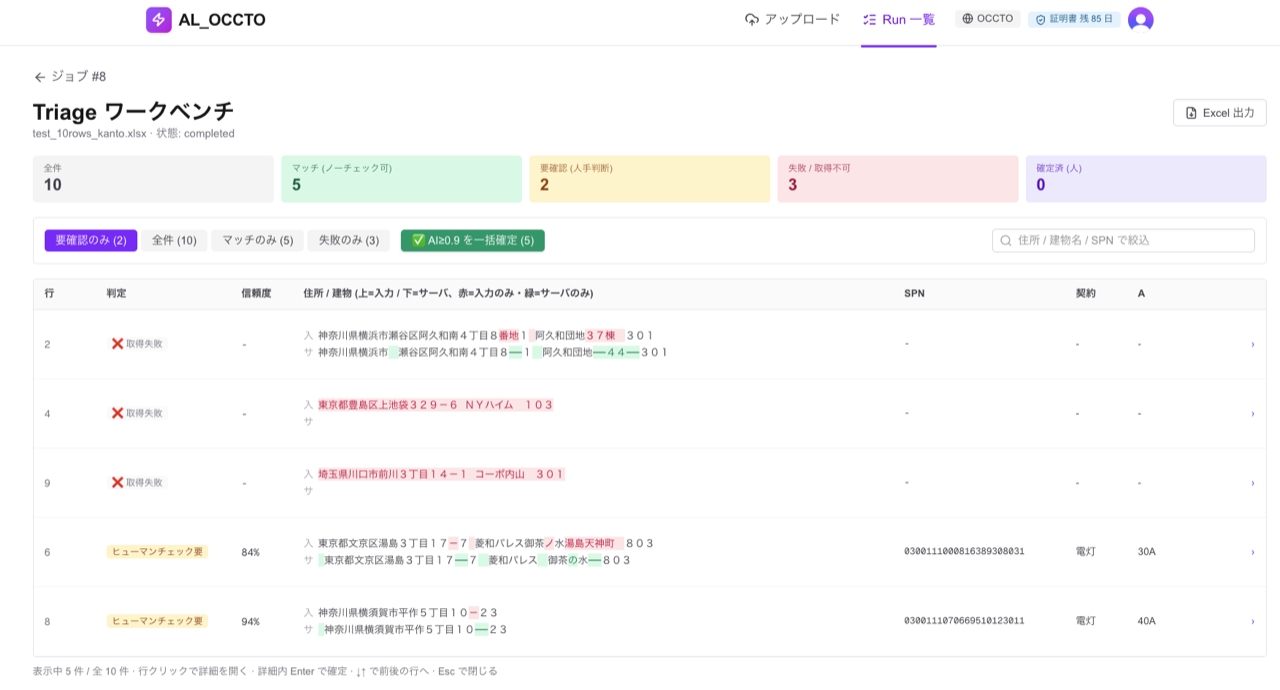Click the 30A amperage value

click(1146, 552)
